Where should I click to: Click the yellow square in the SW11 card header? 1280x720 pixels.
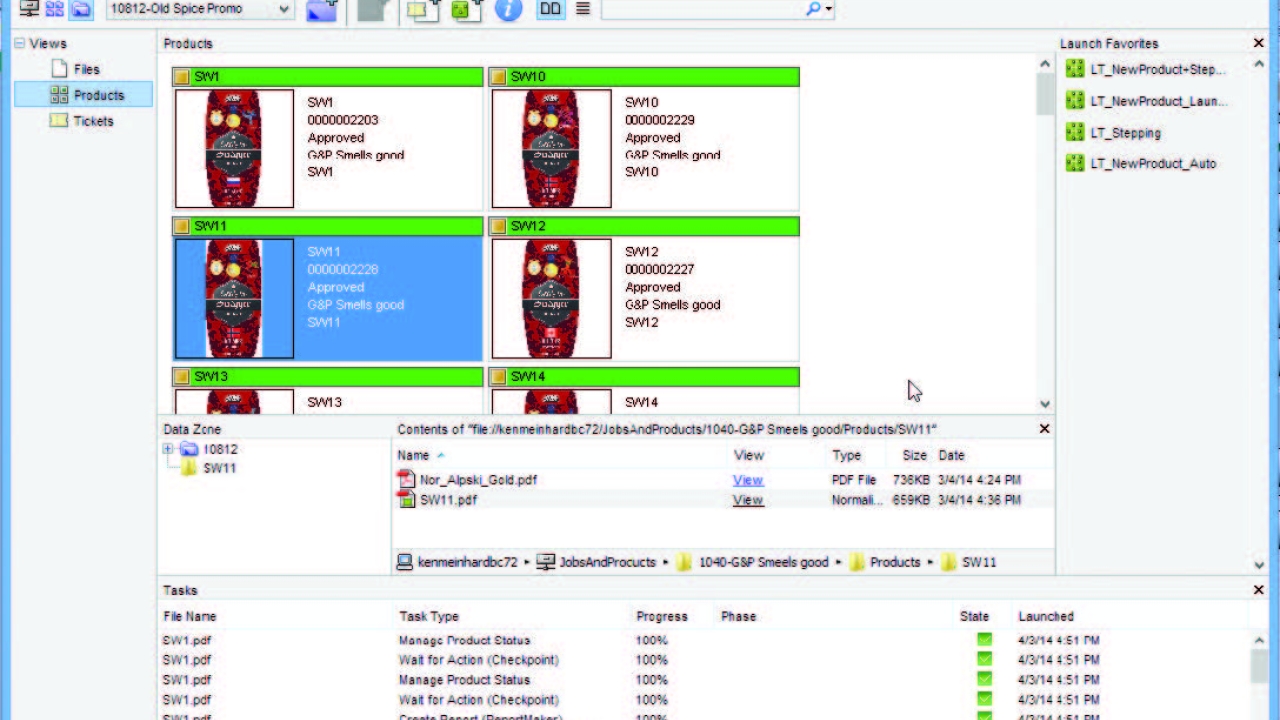click(181, 227)
